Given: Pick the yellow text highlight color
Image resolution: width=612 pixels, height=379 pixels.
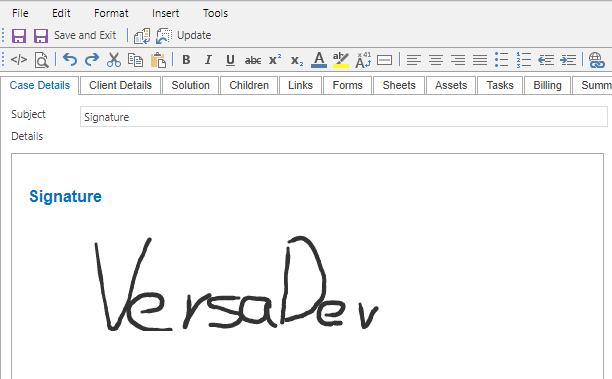Looking at the screenshot, I should (341, 60).
